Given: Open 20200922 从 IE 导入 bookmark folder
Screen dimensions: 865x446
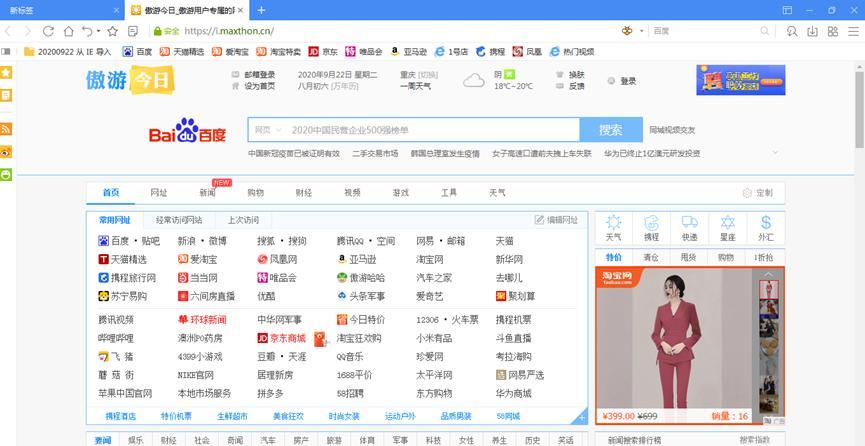Looking at the screenshot, I should click(67, 52).
